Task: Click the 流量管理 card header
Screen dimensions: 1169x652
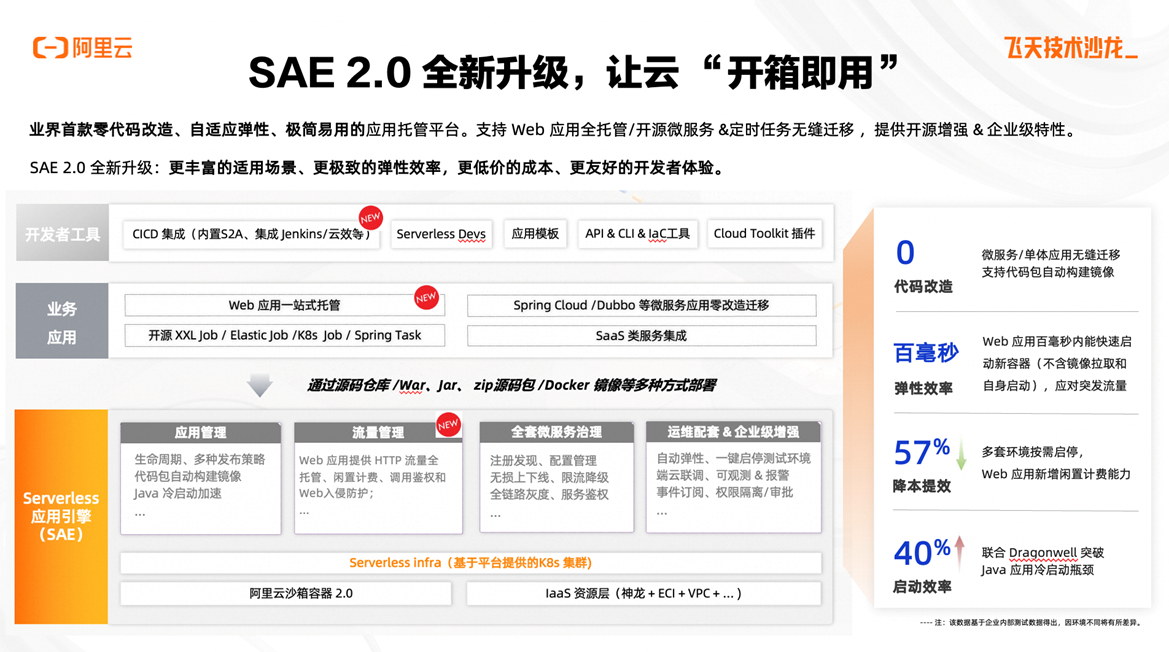Action: [378, 432]
